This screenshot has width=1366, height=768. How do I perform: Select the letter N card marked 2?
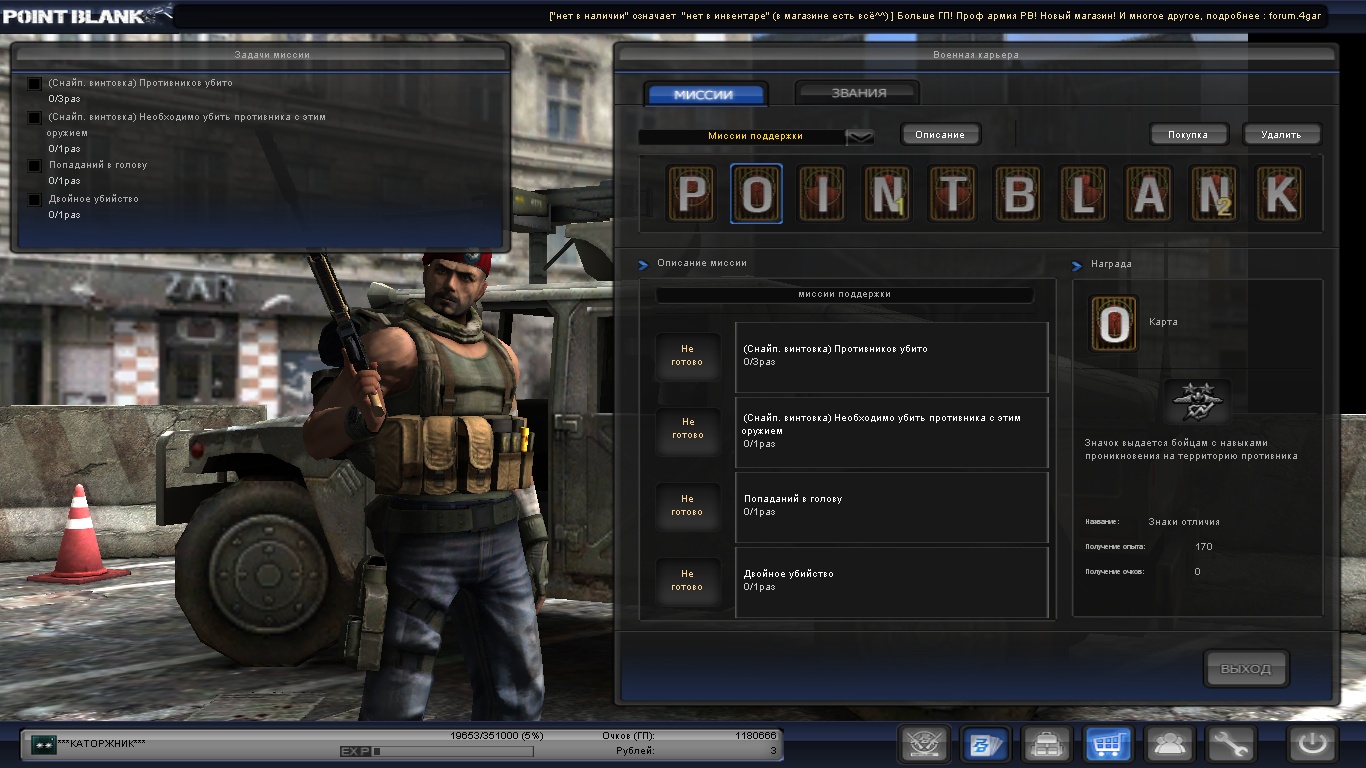click(1215, 194)
